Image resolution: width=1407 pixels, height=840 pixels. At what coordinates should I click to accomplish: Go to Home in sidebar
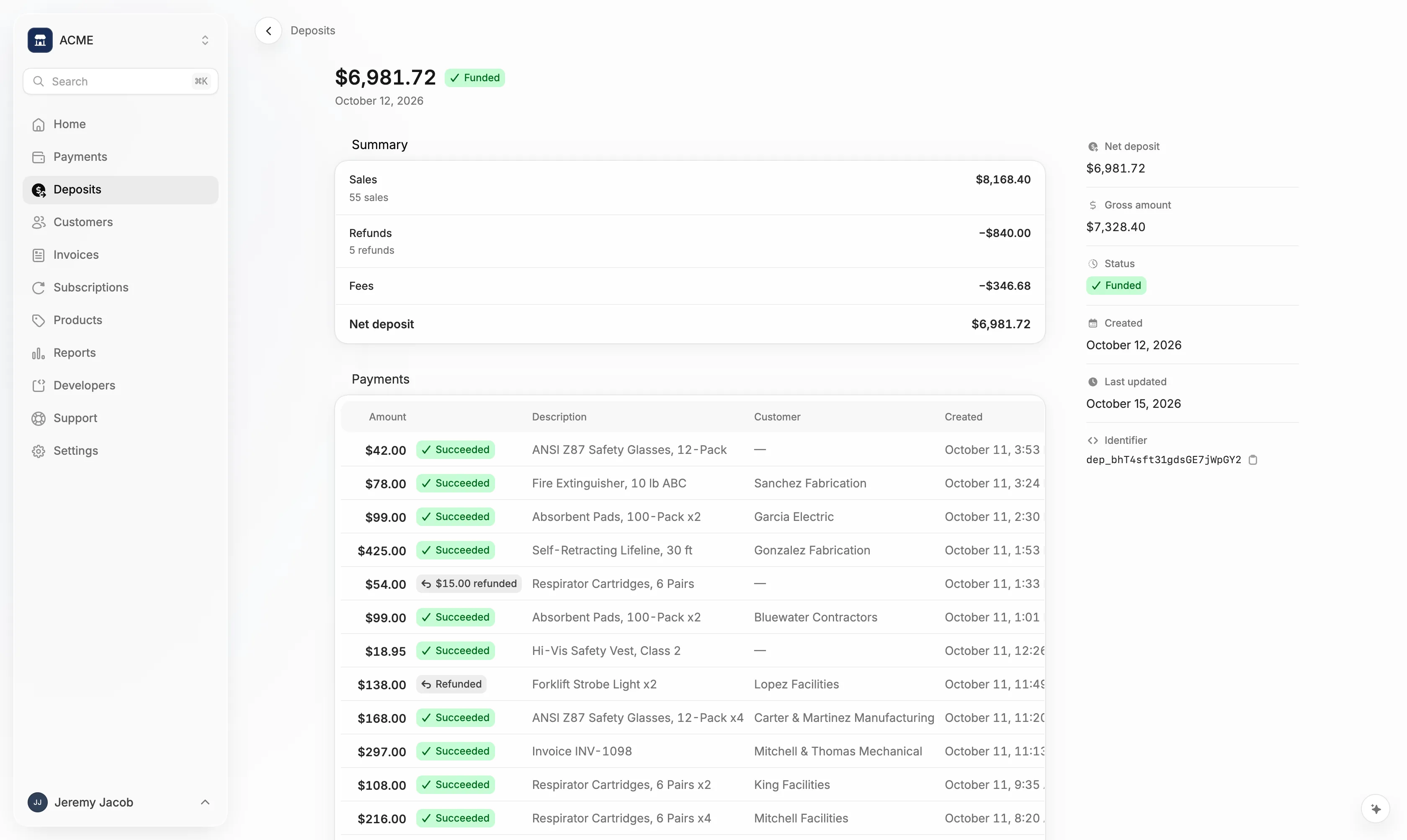coord(121,124)
